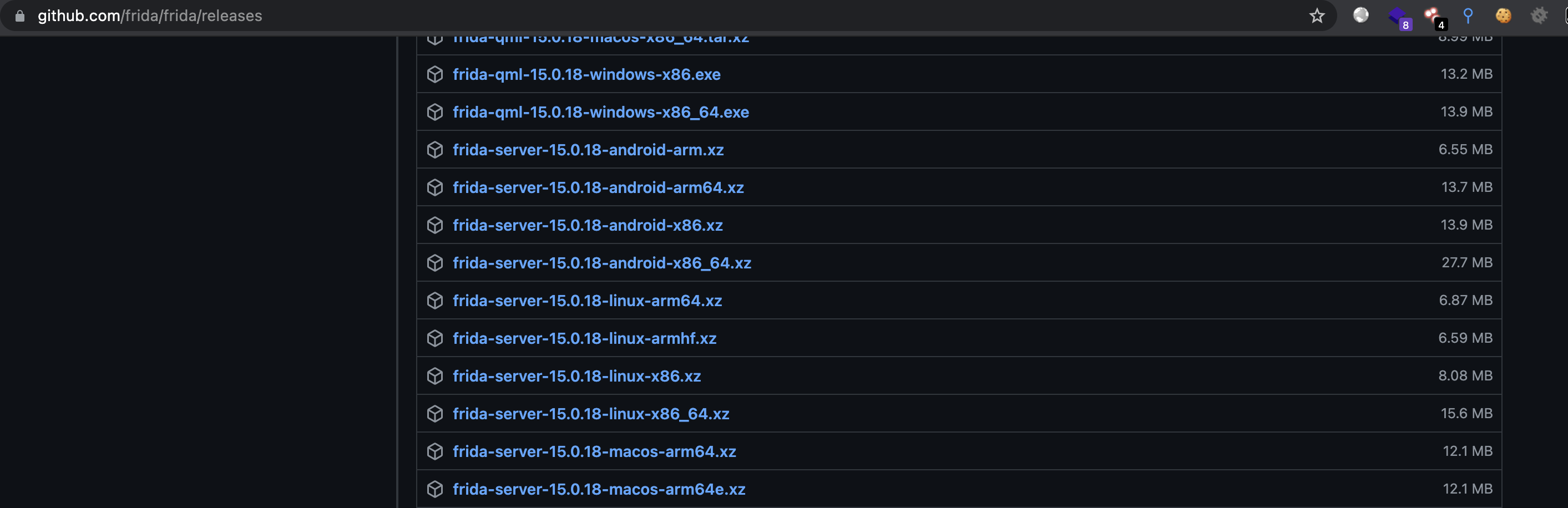
Task: Select frida-server-15.0.18-android-x86_64.xz asset
Action: point(601,263)
